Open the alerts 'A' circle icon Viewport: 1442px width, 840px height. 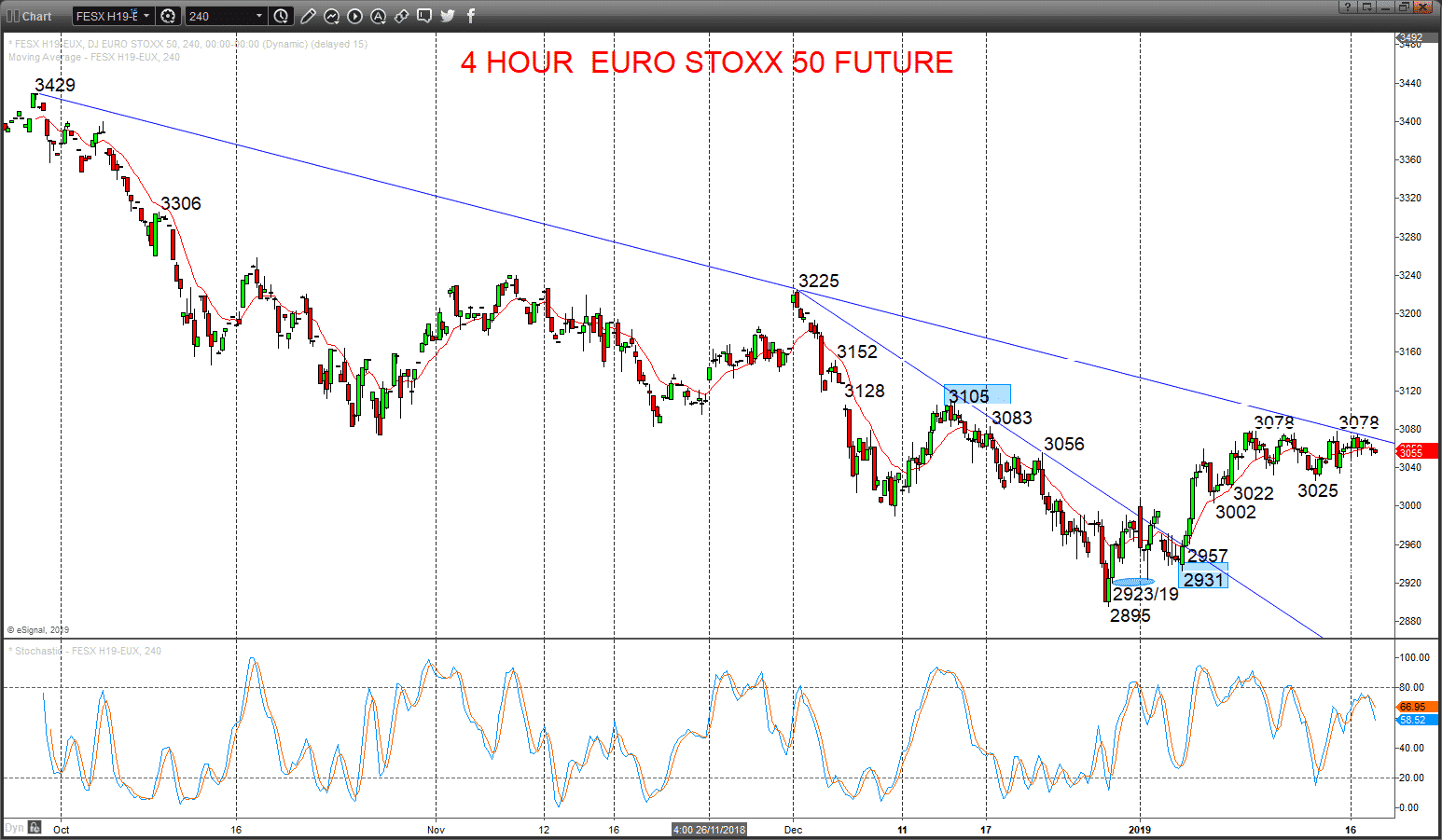(x=378, y=16)
